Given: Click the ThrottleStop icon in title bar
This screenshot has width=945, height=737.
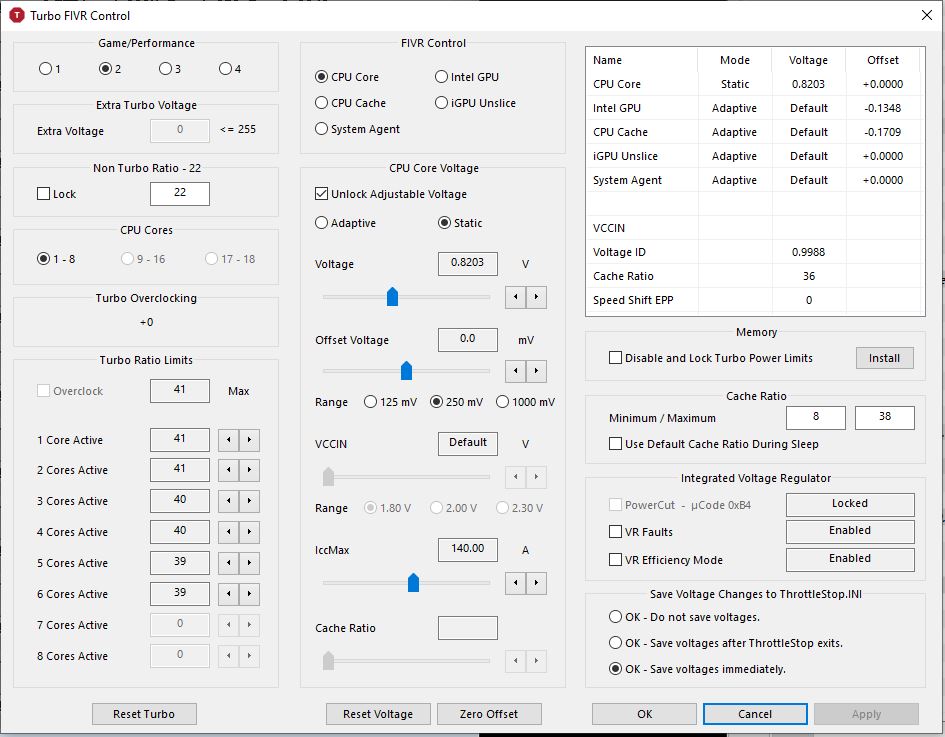Looking at the screenshot, I should pos(17,15).
